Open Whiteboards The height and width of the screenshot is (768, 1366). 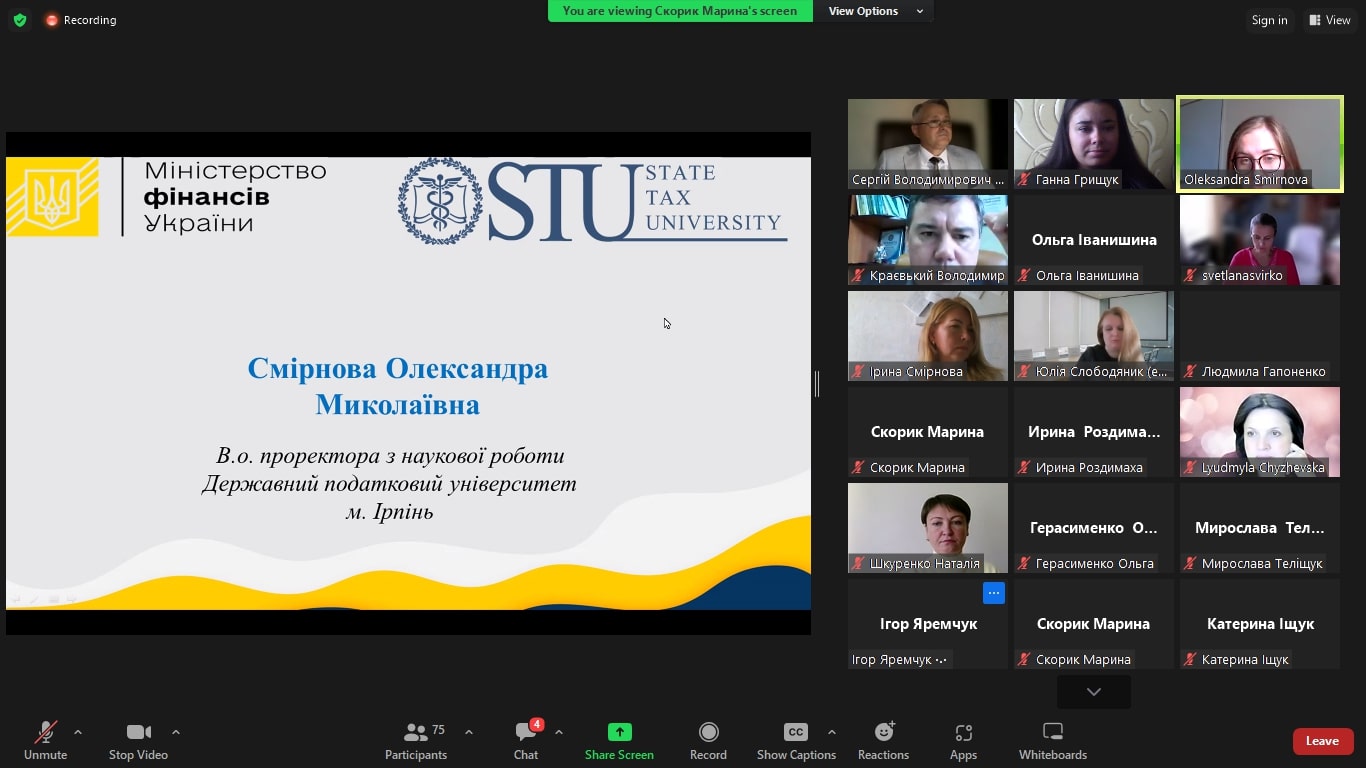tap(1053, 741)
